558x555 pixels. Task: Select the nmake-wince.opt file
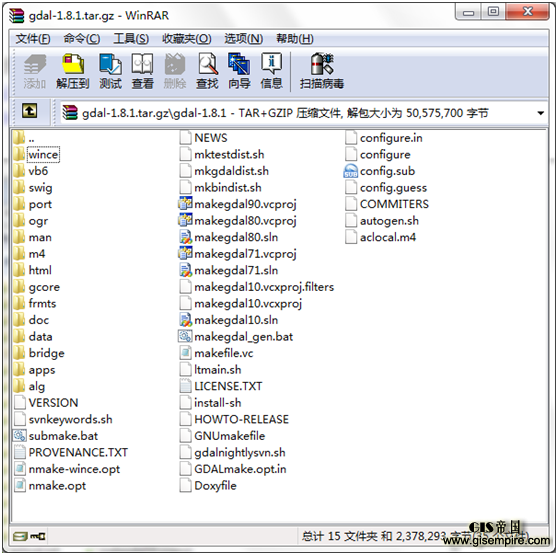click(67, 469)
